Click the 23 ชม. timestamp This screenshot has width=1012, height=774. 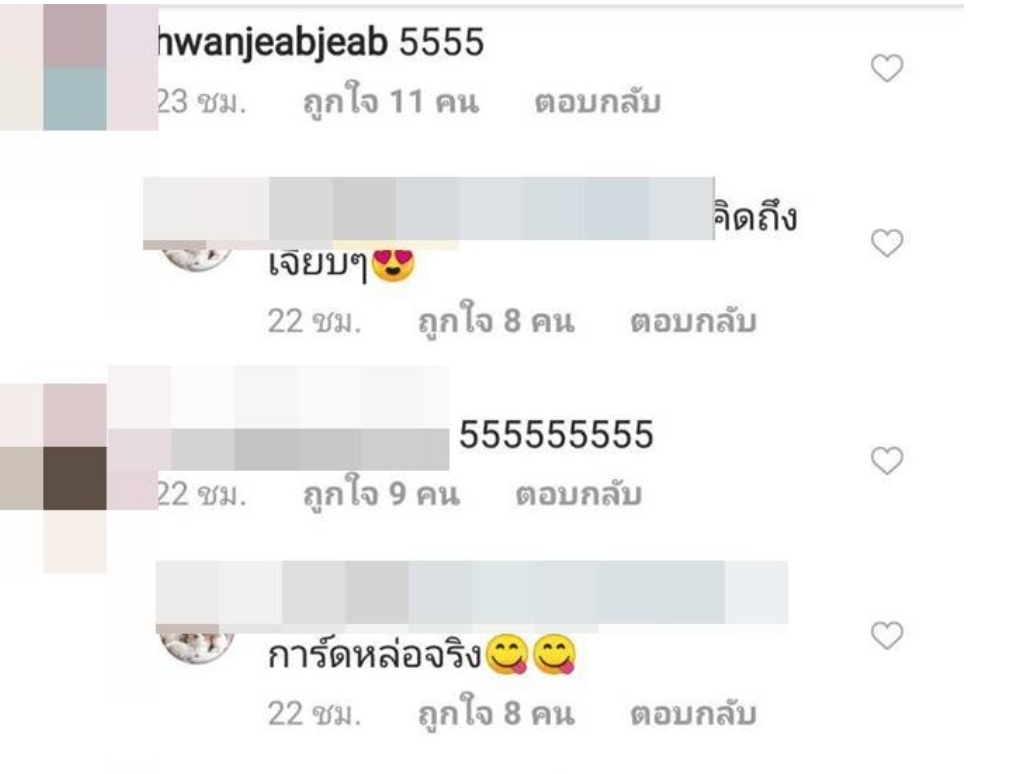pos(201,102)
